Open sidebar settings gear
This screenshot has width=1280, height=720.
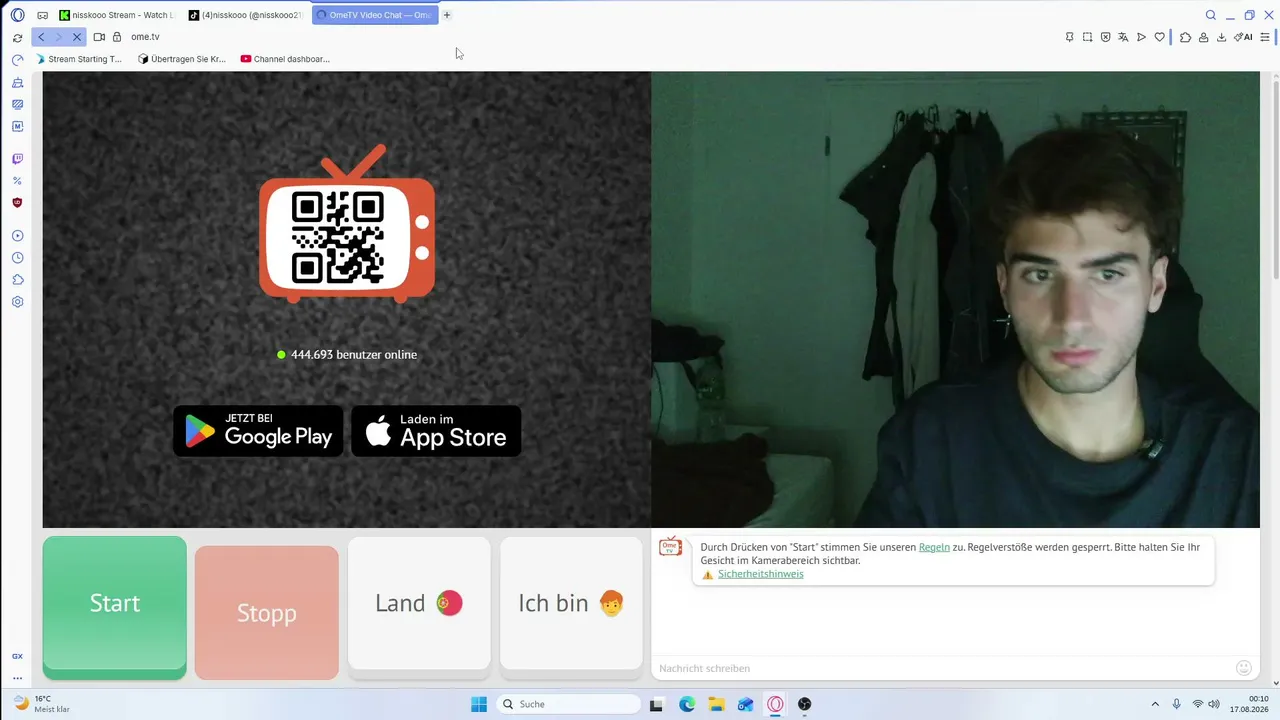point(17,302)
